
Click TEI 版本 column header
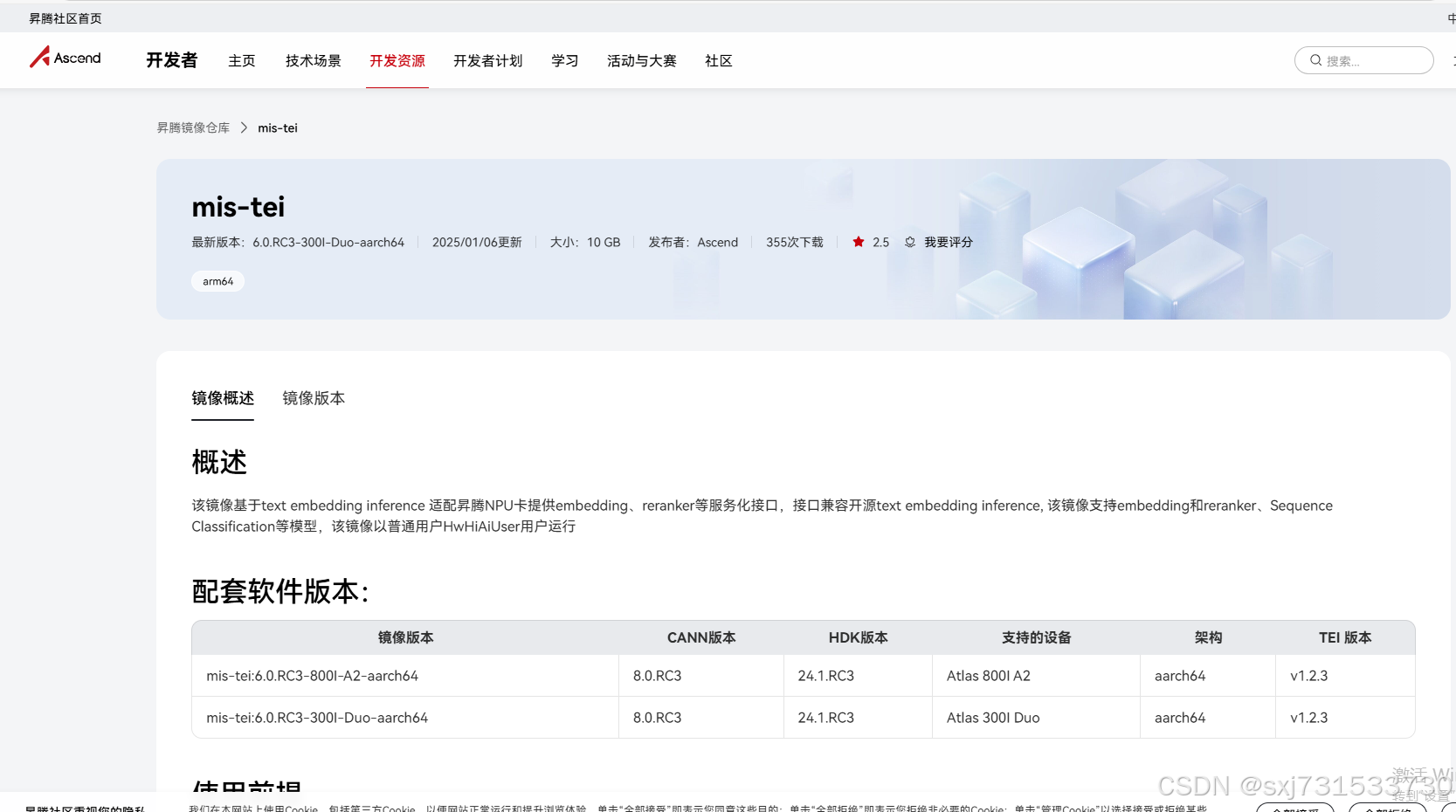[1345, 637]
